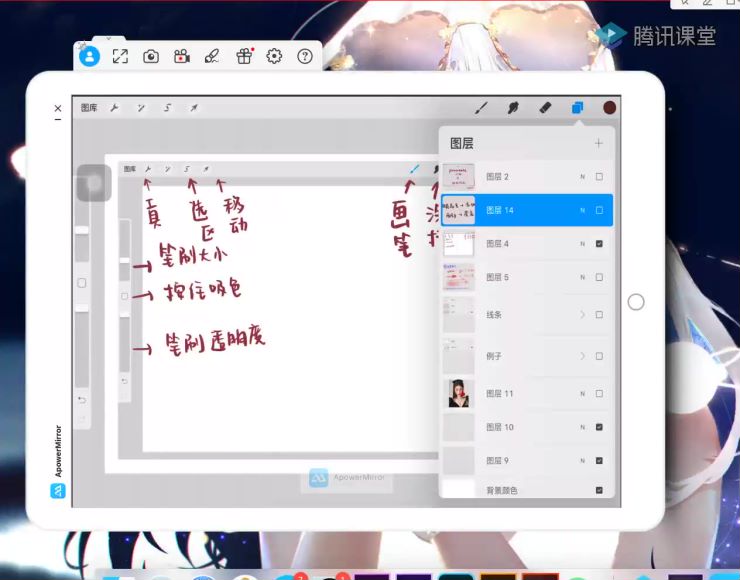Viewport: 740px width, 580px height.
Task: Select layer 图层 11
Action: pos(527,394)
